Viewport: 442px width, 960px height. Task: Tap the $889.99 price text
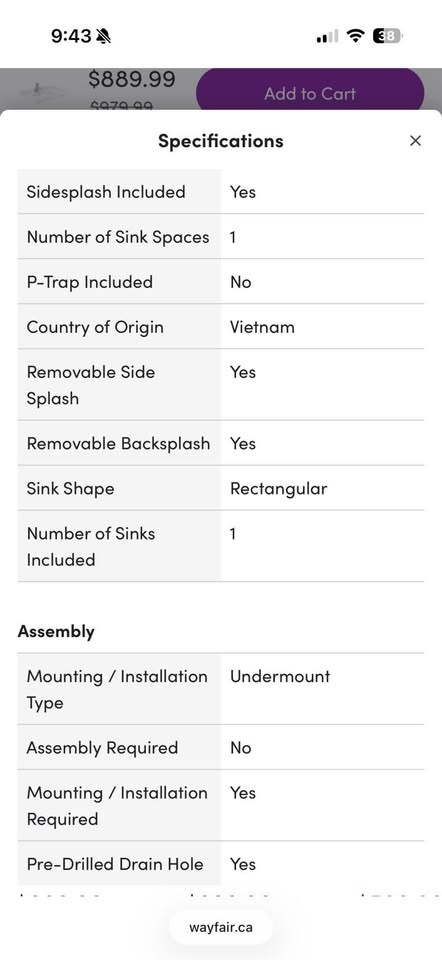click(132, 79)
